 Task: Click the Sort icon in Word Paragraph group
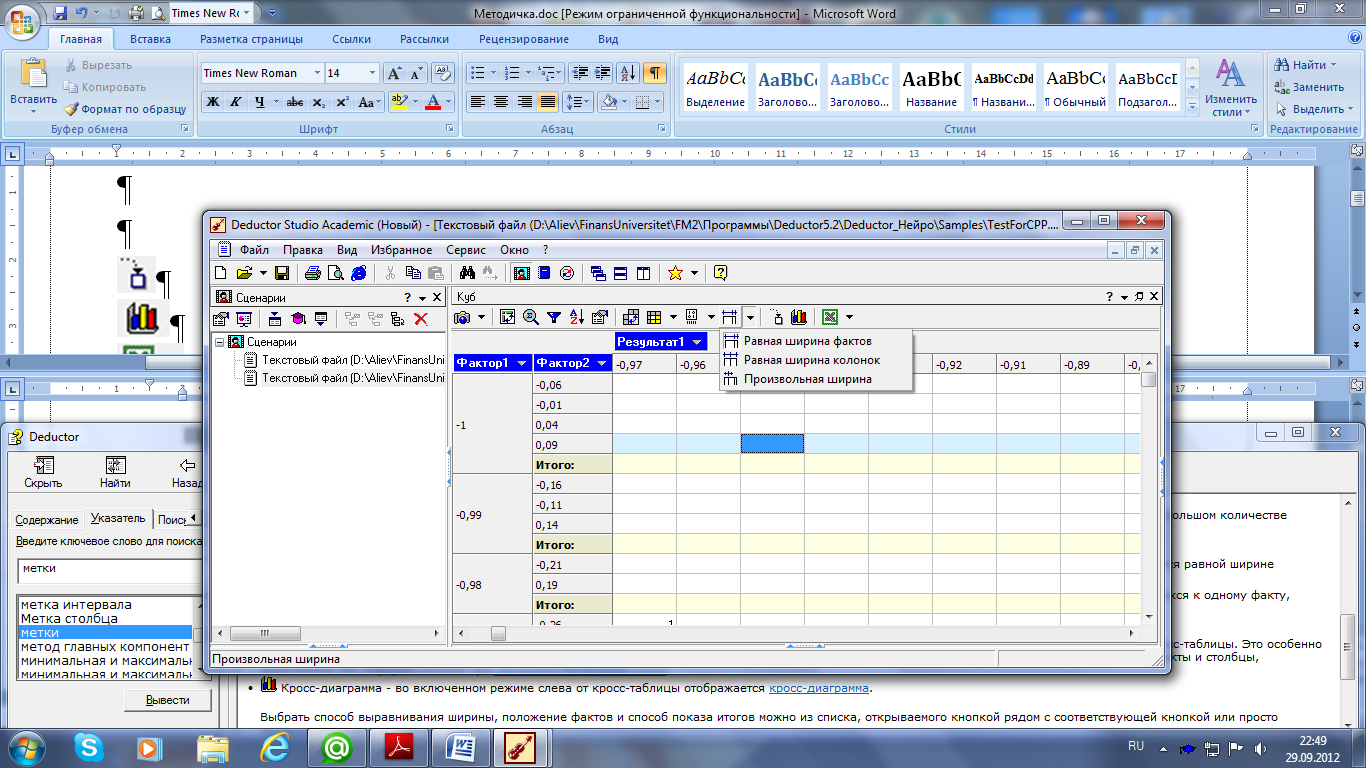pyautogui.click(x=628, y=73)
